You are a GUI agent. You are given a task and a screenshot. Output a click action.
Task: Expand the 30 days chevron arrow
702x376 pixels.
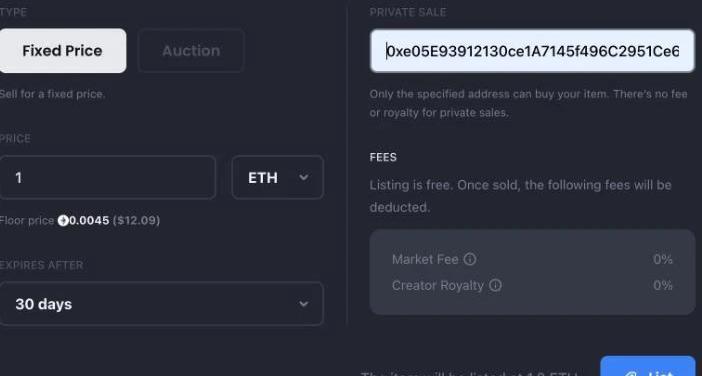coord(304,304)
